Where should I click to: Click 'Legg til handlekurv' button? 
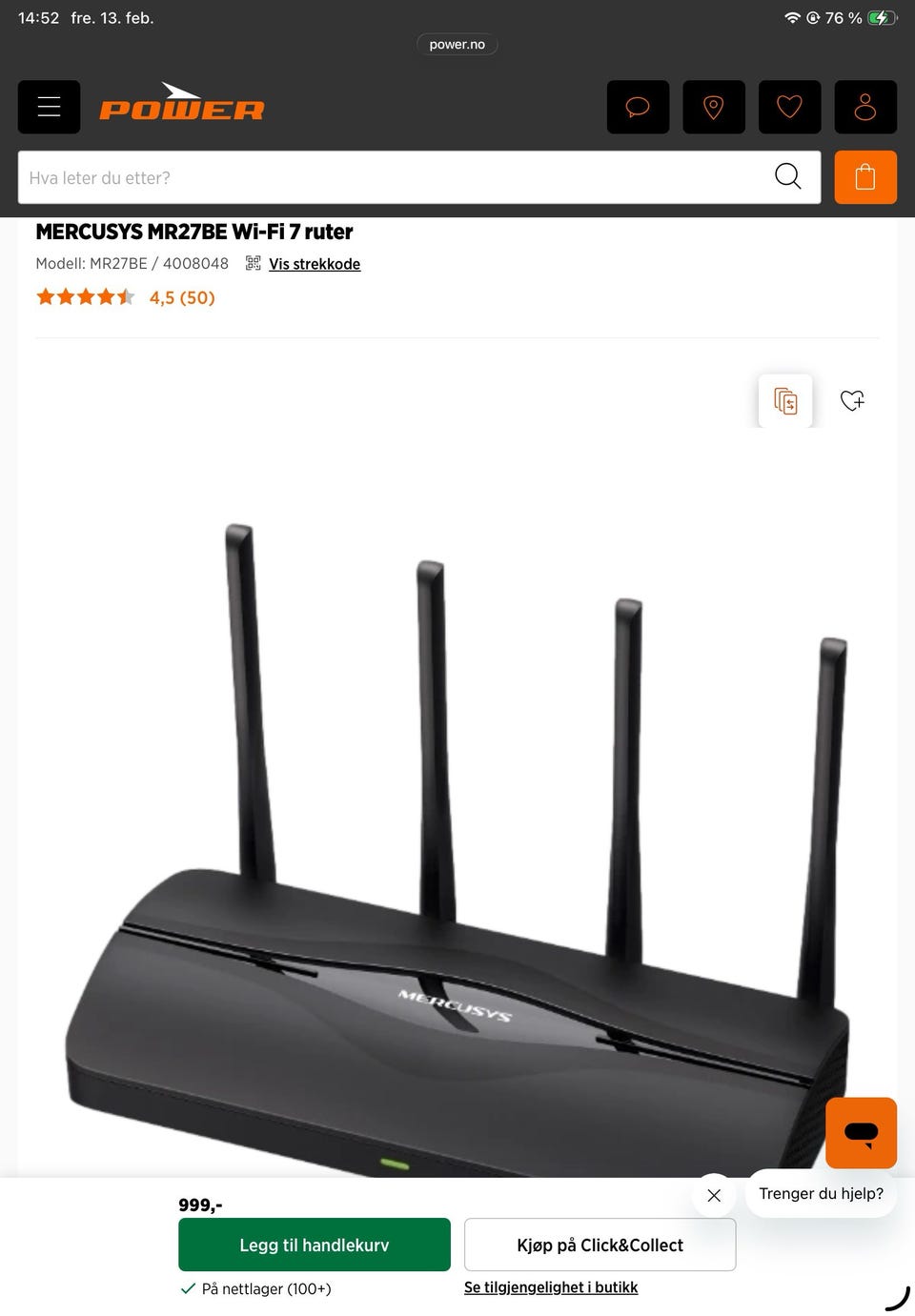(315, 1245)
